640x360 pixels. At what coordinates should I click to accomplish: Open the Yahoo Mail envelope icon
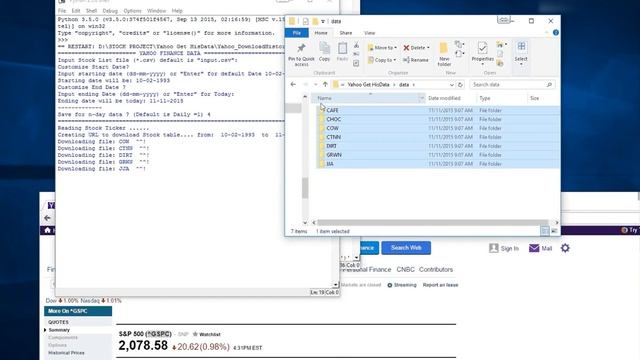[x=534, y=248]
